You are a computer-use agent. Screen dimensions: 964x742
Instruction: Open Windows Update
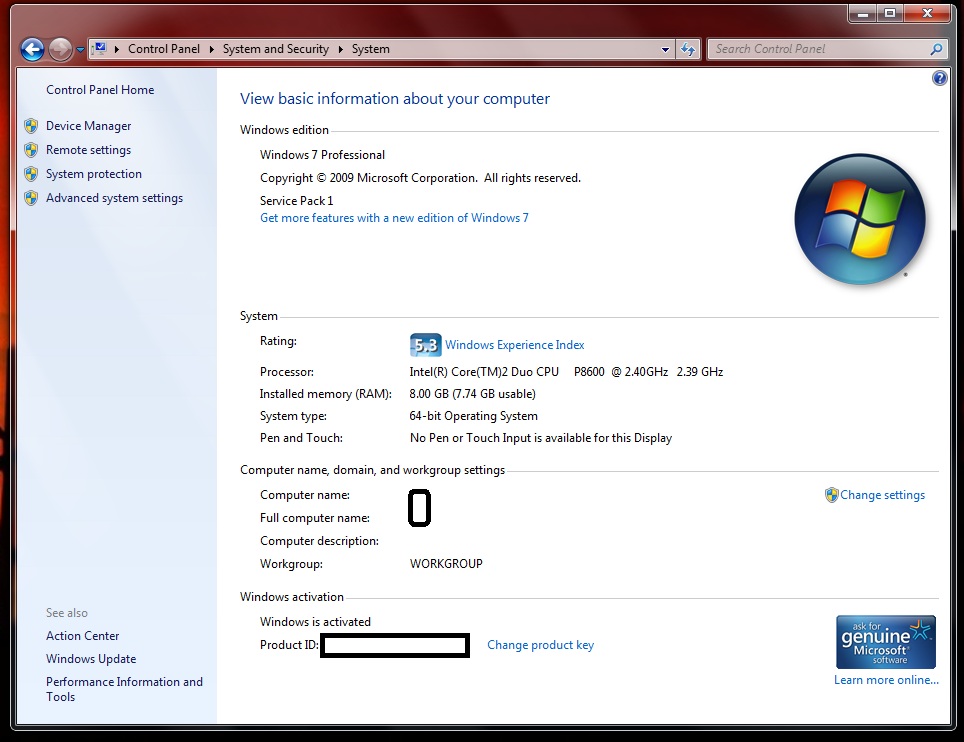[91, 658]
